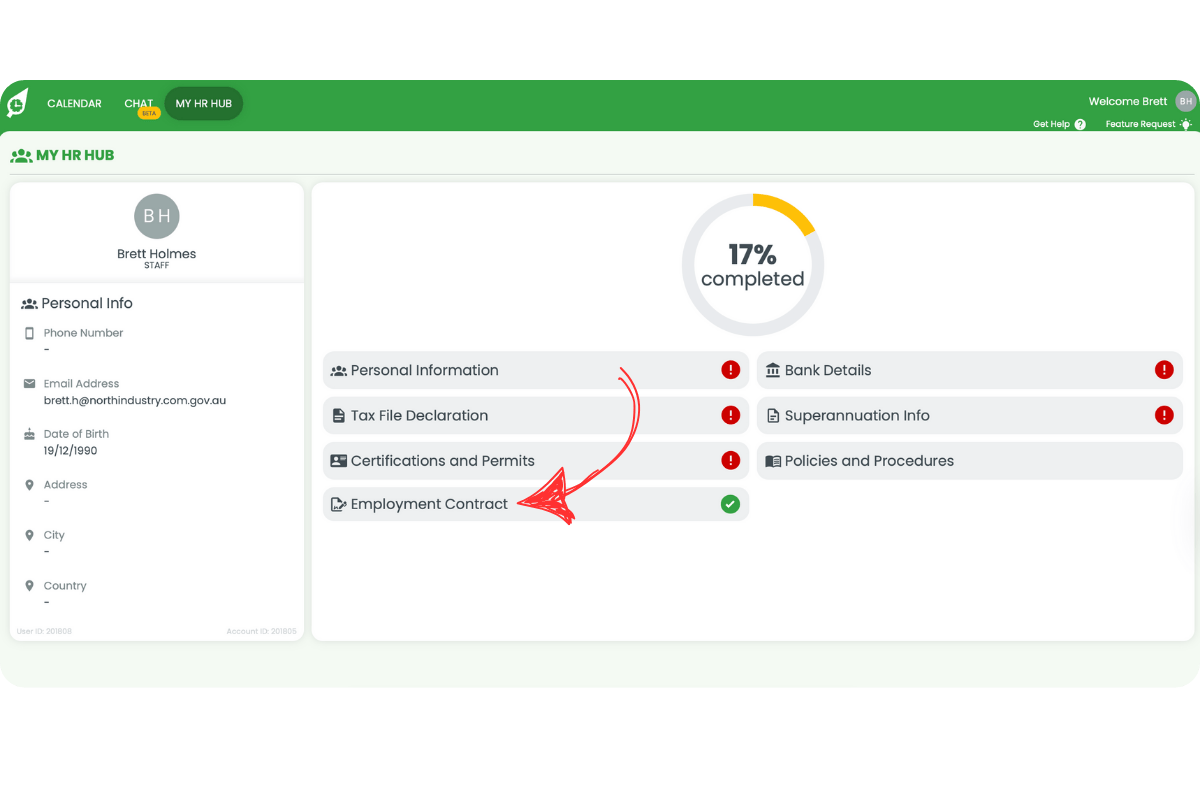Click the Welcome Brett text link
This screenshot has width=1200, height=800.
1129,100
